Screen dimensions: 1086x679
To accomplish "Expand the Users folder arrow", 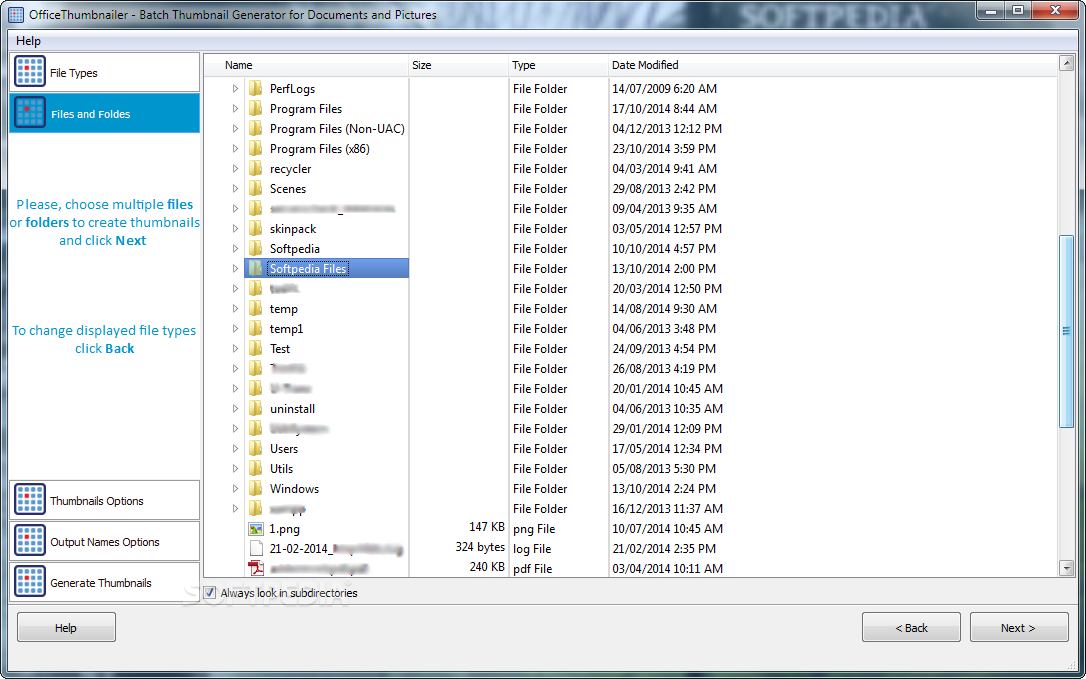I will (x=235, y=449).
